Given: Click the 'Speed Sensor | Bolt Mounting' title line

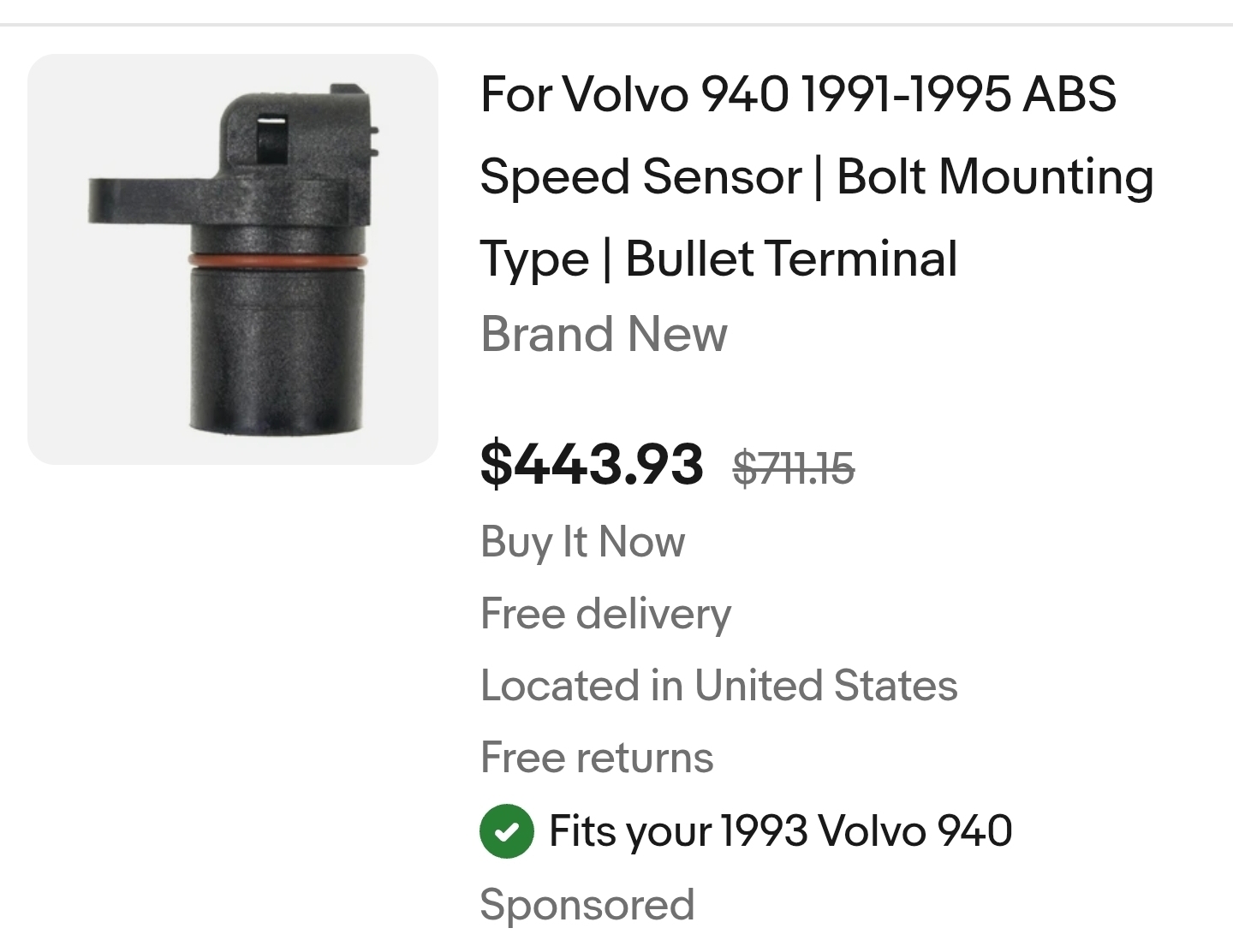Looking at the screenshot, I should click(x=816, y=176).
